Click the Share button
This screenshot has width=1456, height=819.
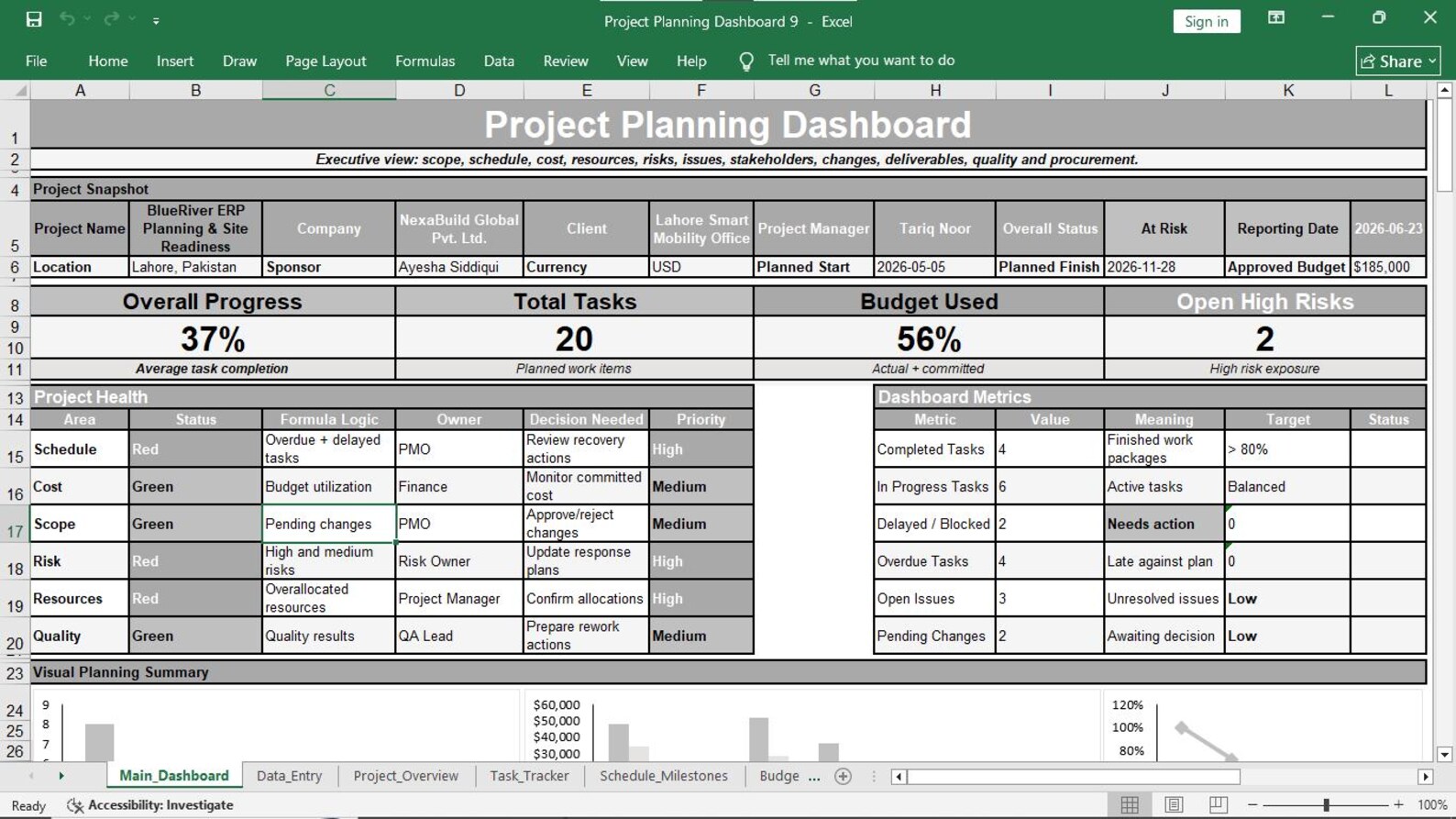pos(1398,61)
